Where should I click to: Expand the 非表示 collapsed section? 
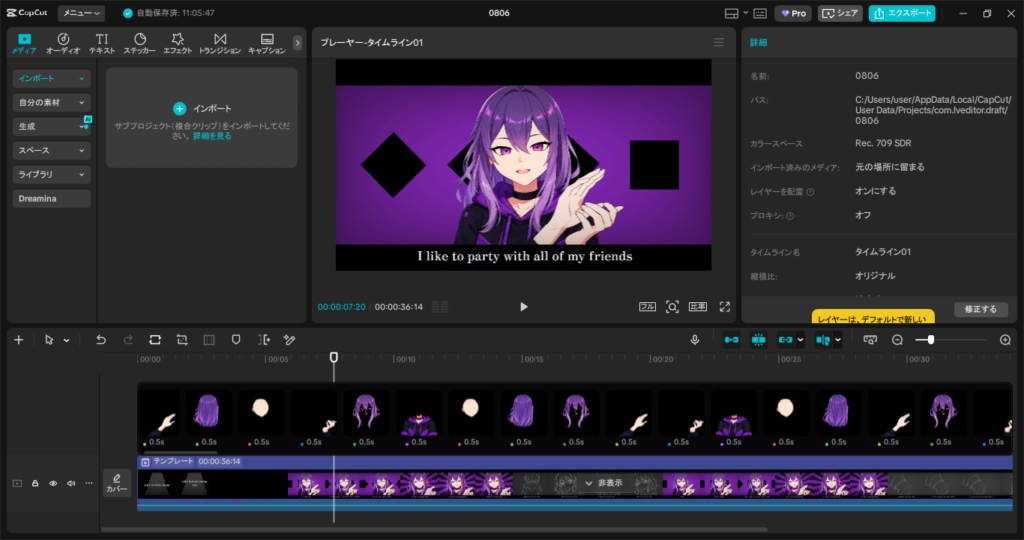point(604,483)
